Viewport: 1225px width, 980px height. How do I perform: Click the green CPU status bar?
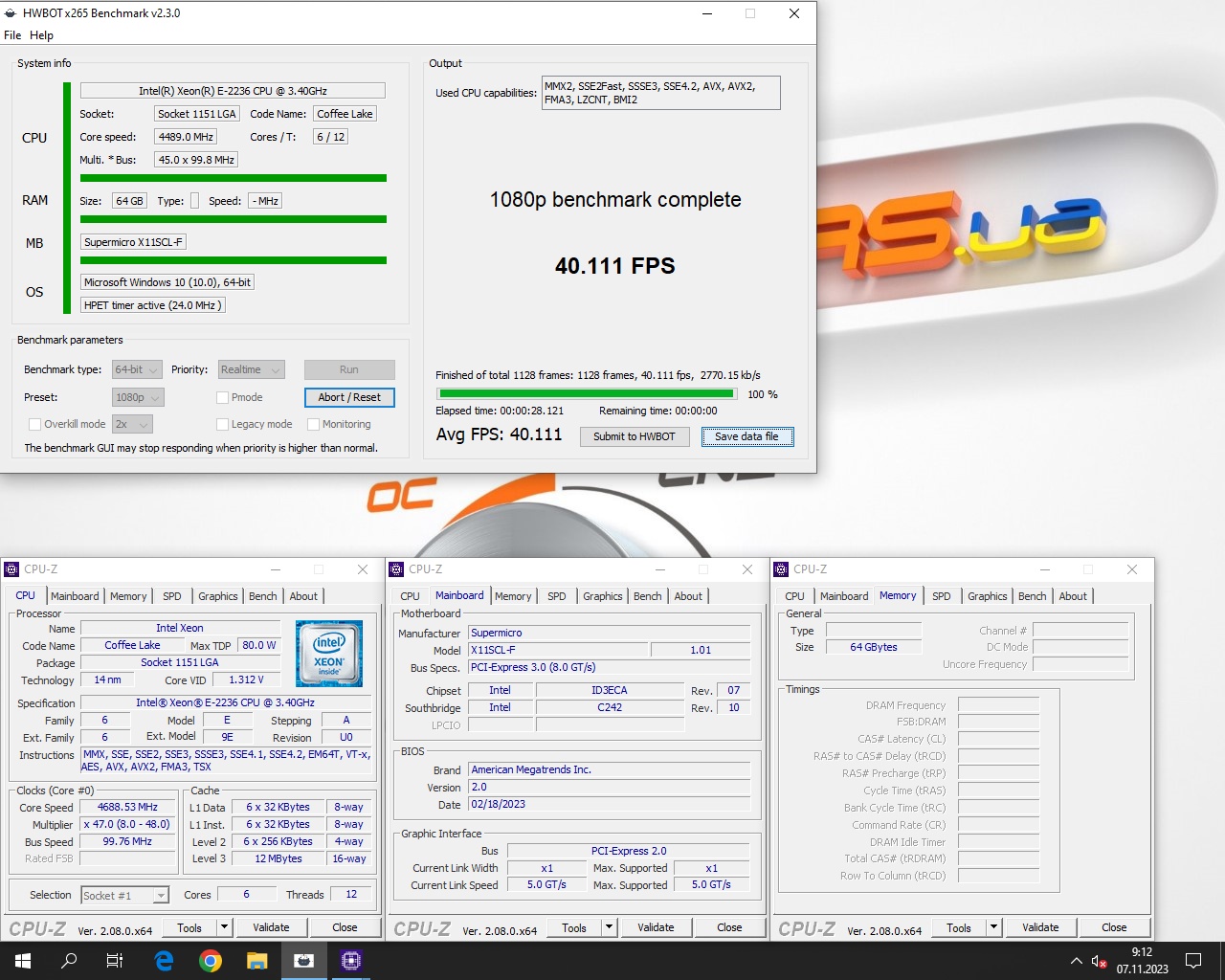234,178
